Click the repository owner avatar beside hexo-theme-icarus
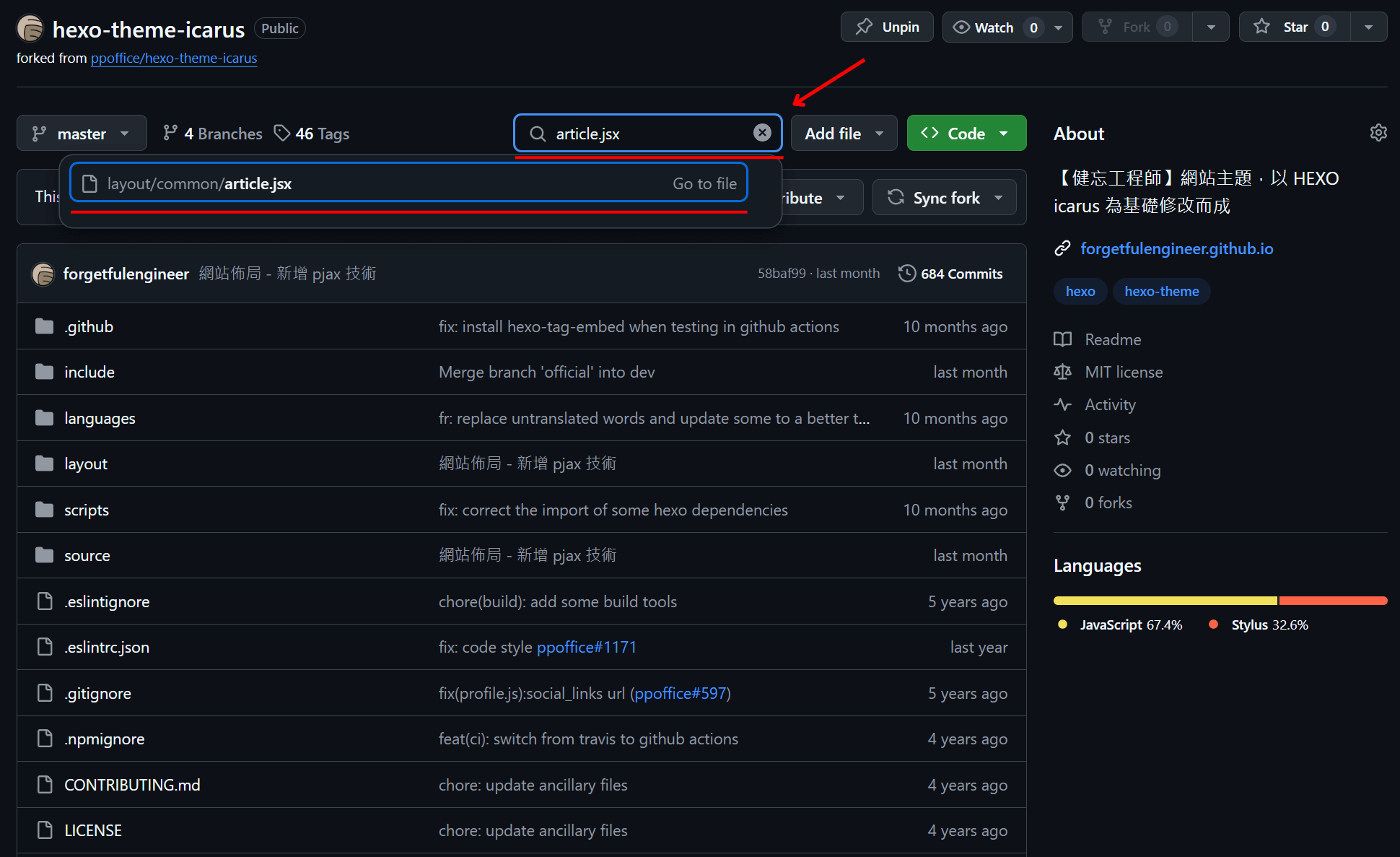Viewport: 1400px width, 857px height. click(30, 28)
